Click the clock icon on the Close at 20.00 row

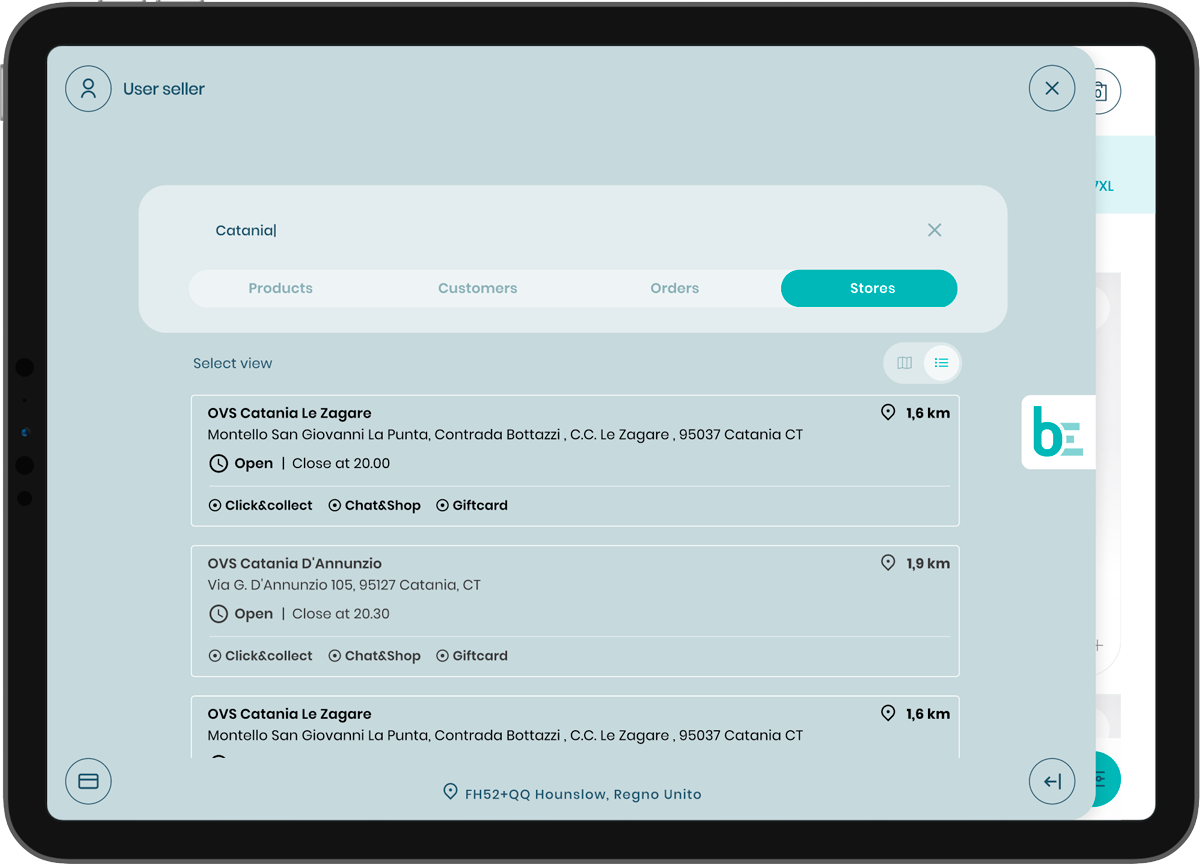click(218, 463)
